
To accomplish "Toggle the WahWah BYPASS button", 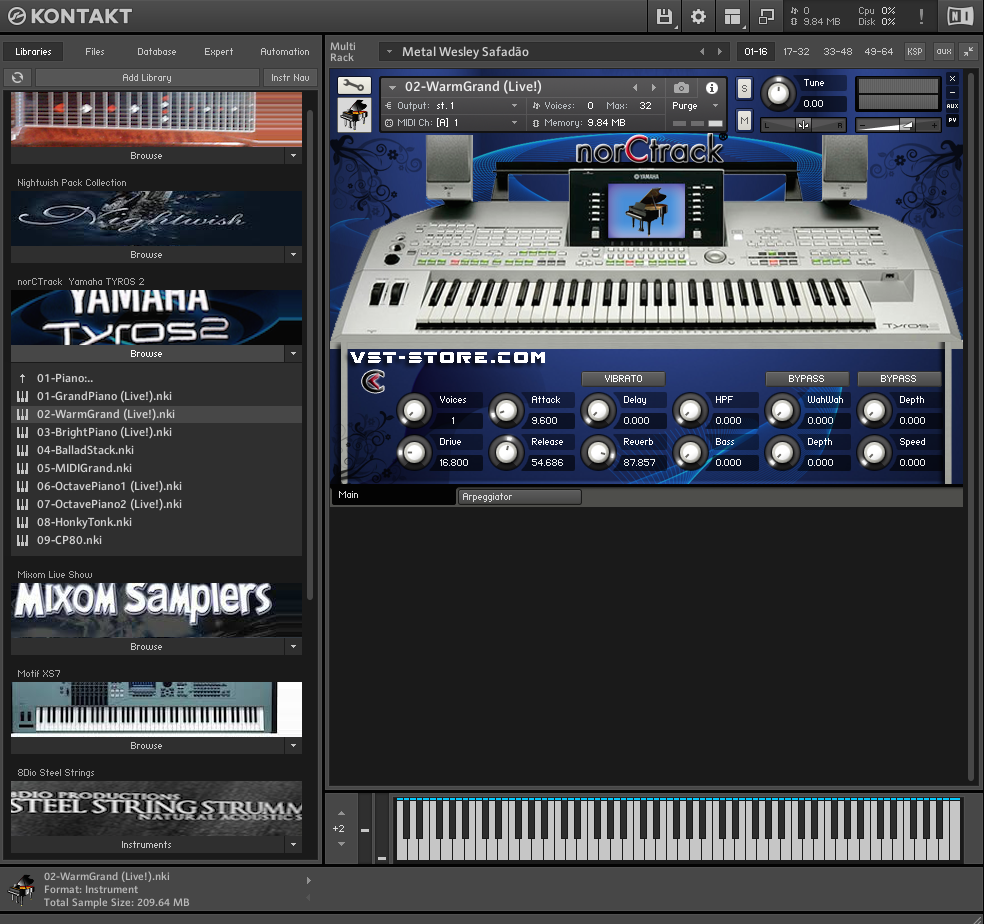I will click(x=806, y=379).
